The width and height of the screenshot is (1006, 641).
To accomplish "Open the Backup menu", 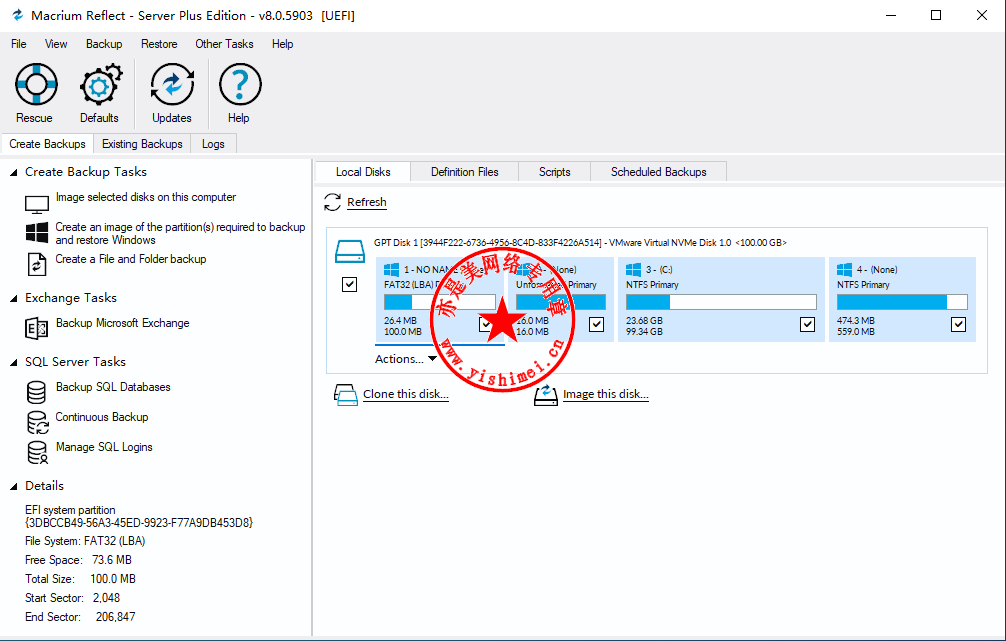I will pyautogui.click(x=104, y=44).
